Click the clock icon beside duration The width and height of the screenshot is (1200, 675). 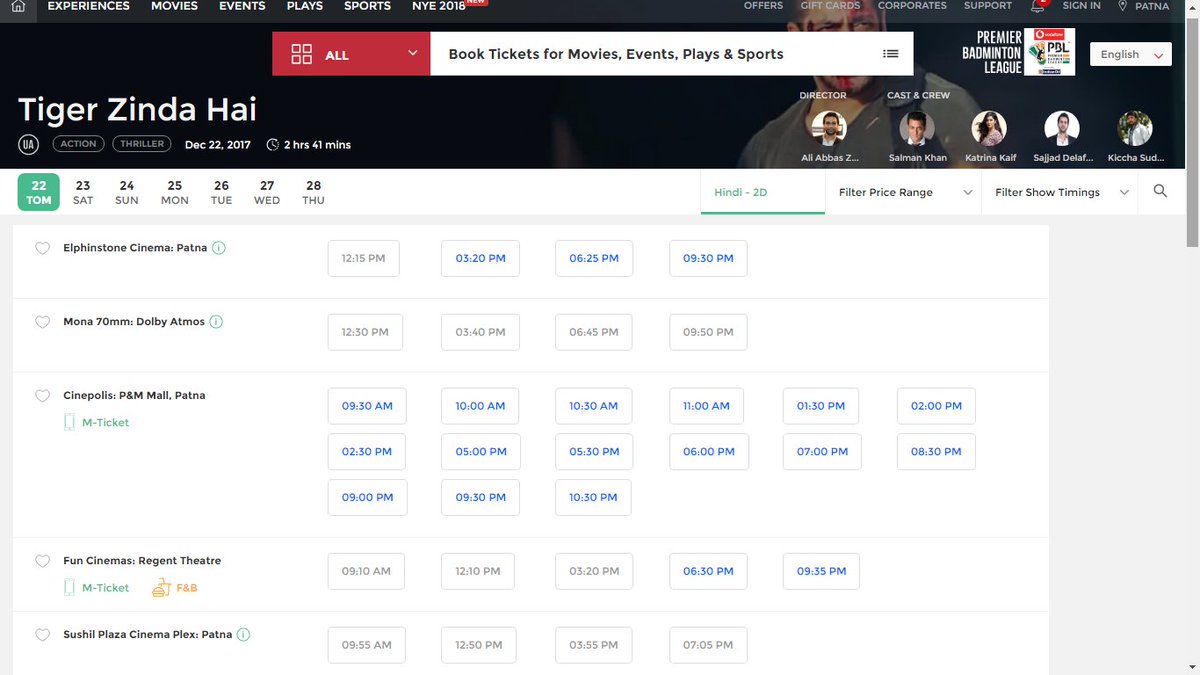pyautogui.click(x=273, y=144)
